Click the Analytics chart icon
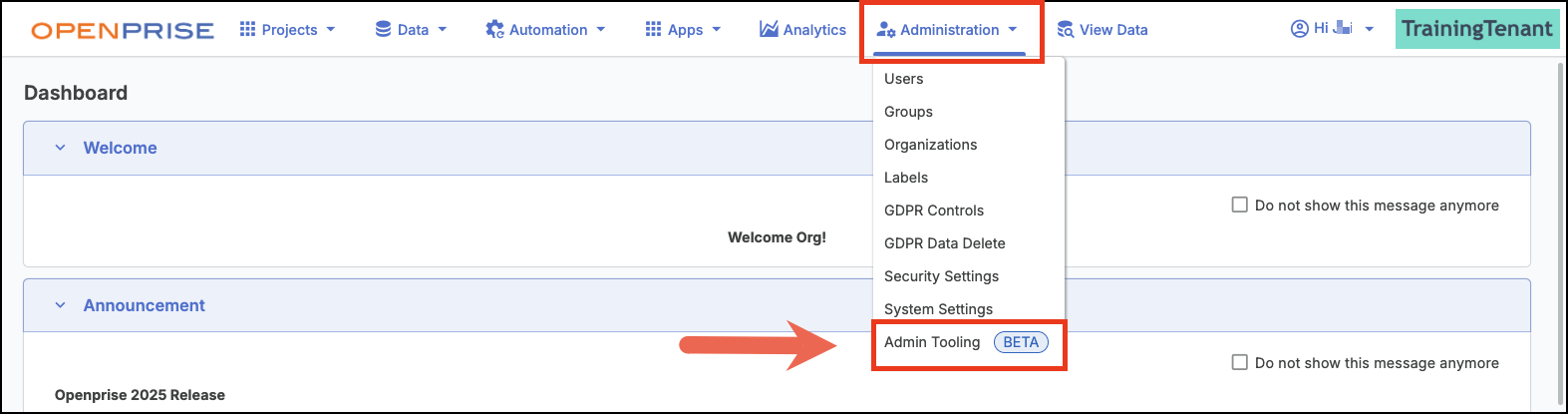 click(769, 29)
